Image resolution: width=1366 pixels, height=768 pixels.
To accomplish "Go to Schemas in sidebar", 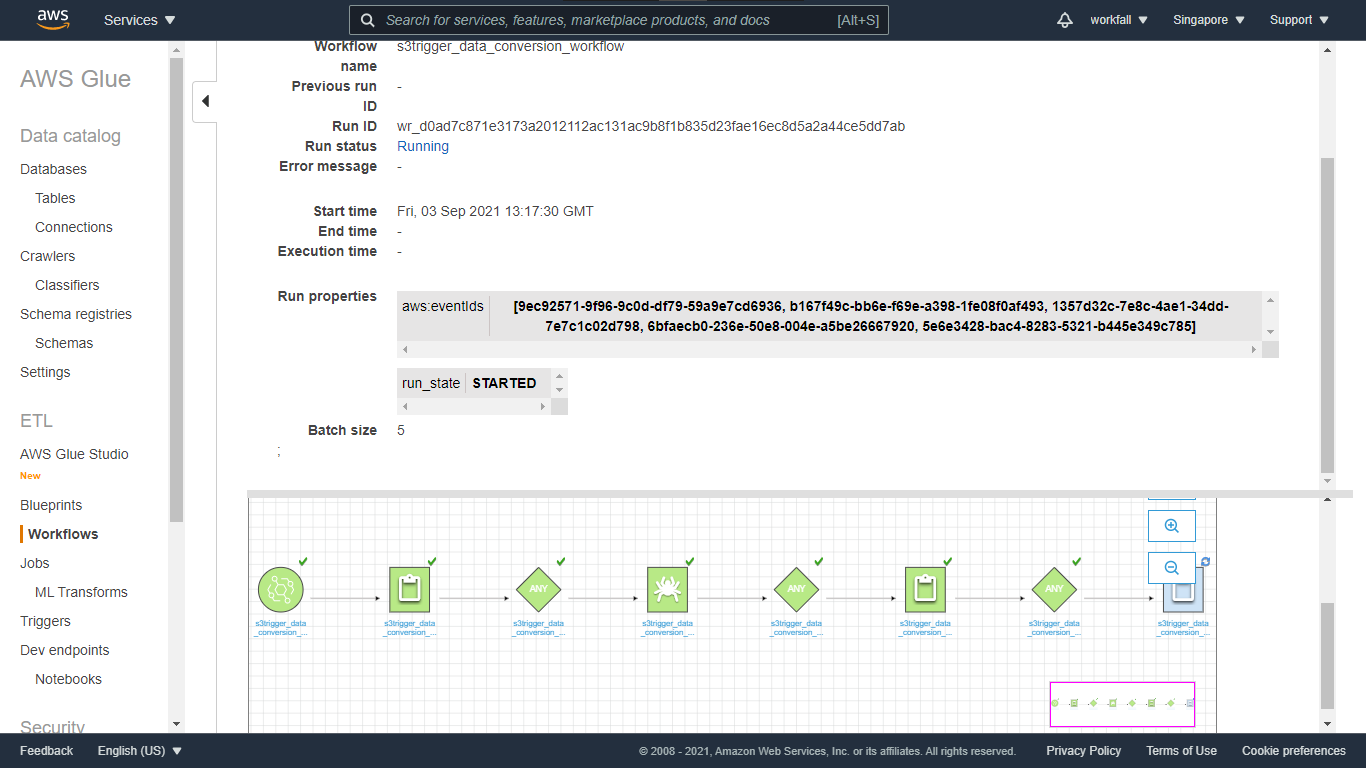I will 64,343.
